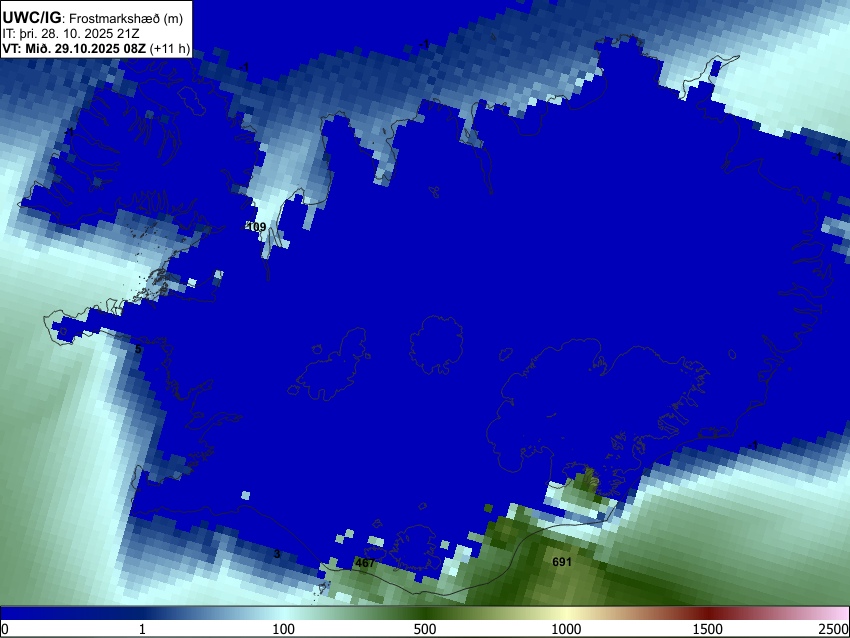
Task: Click the colorbar tick label '1000'
Action: (x=566, y=629)
